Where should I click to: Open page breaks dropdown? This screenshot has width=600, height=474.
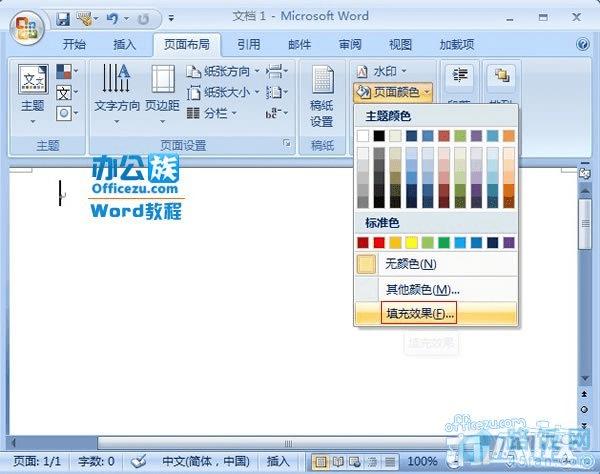277,71
